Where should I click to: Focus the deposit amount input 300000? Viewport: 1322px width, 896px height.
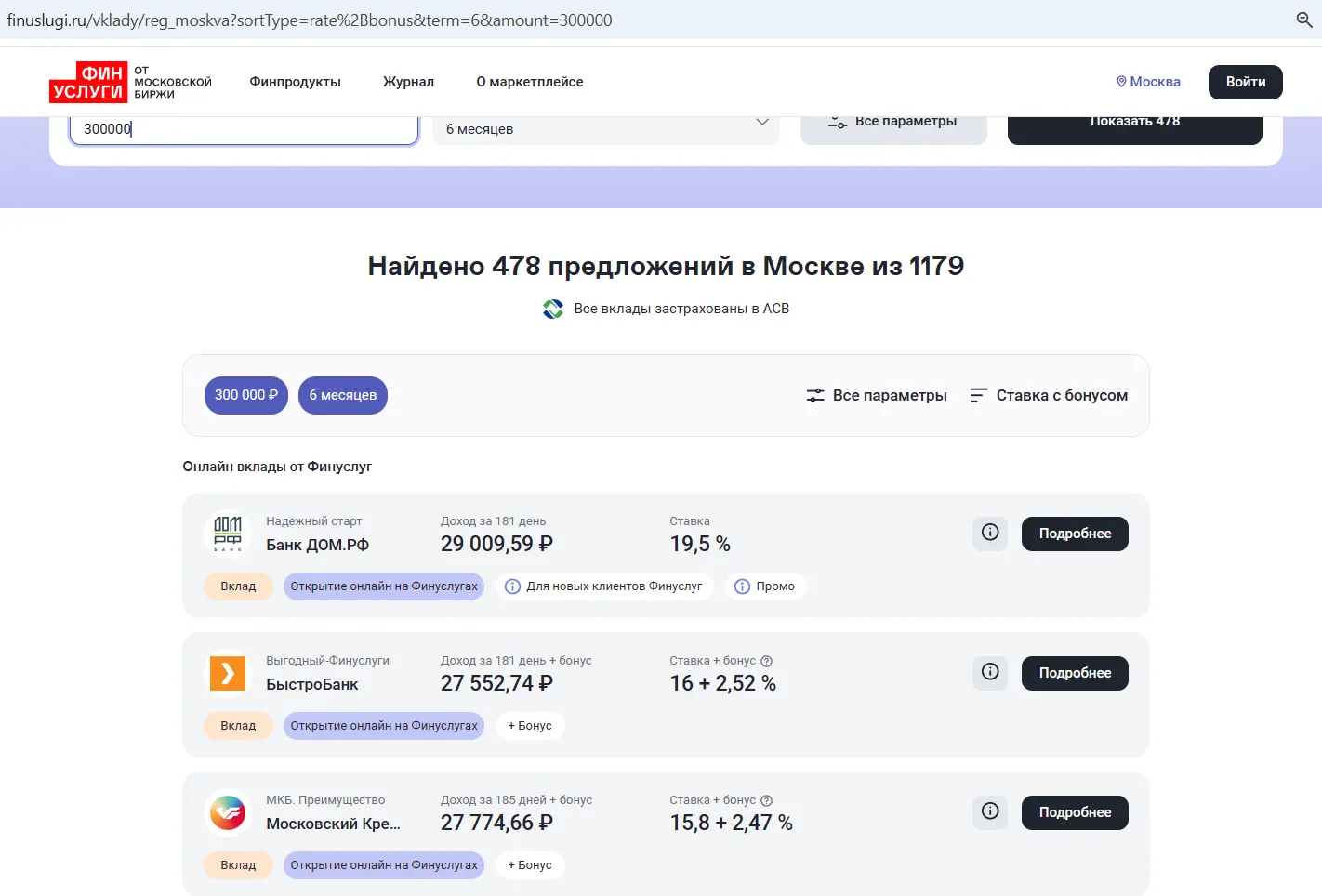[x=244, y=129]
